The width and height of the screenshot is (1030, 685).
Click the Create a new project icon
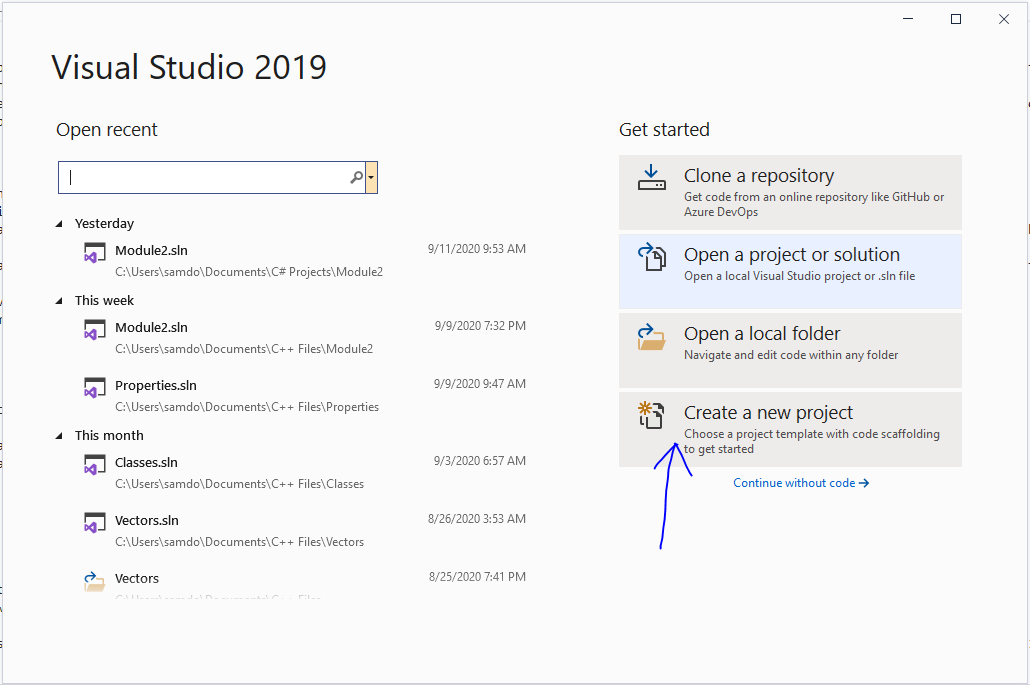tap(652, 415)
